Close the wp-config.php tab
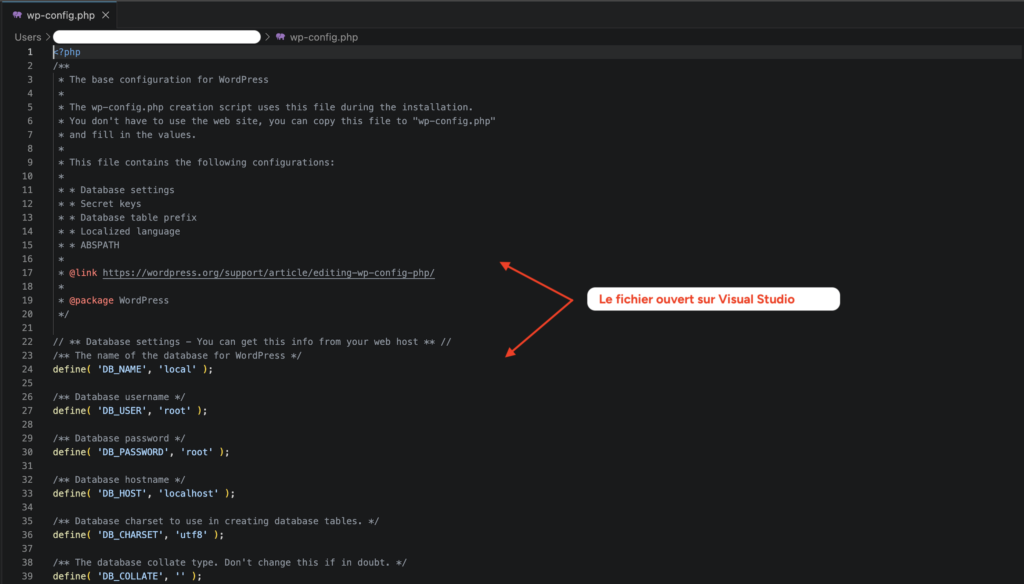Screen dimensions: 1024x584 (105, 15)
